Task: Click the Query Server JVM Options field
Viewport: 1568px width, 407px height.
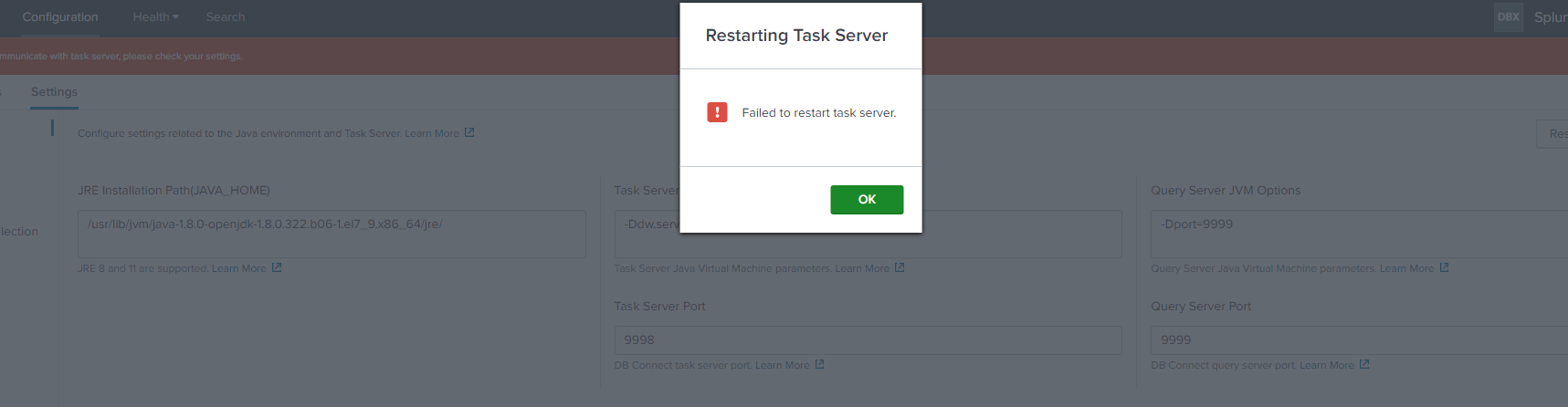Action: click(x=1359, y=235)
